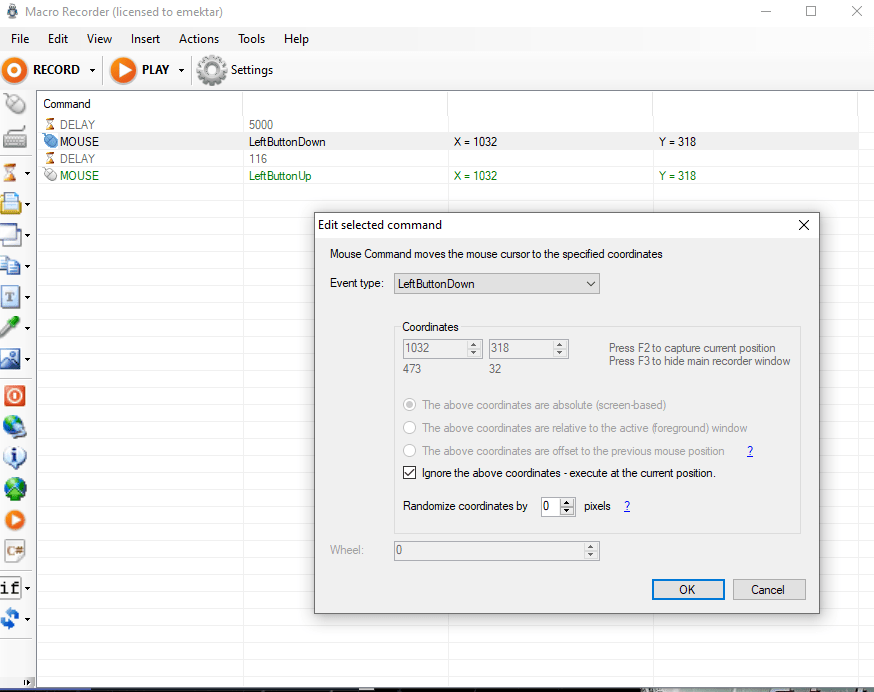Click the 'if' condition icon in sidebar
The image size is (874, 692).
pos(10,588)
